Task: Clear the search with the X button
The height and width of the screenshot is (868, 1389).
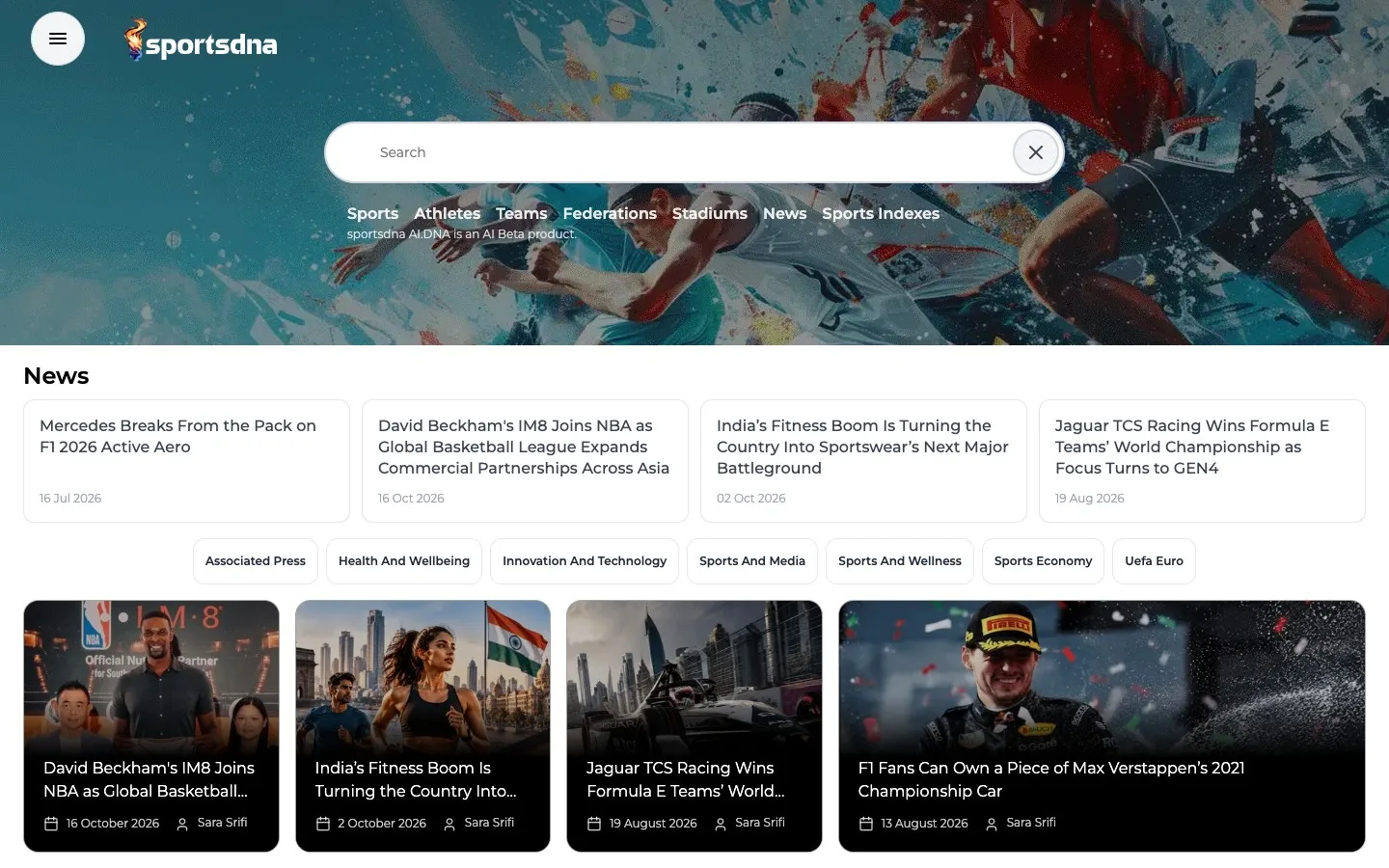Action: [x=1036, y=152]
